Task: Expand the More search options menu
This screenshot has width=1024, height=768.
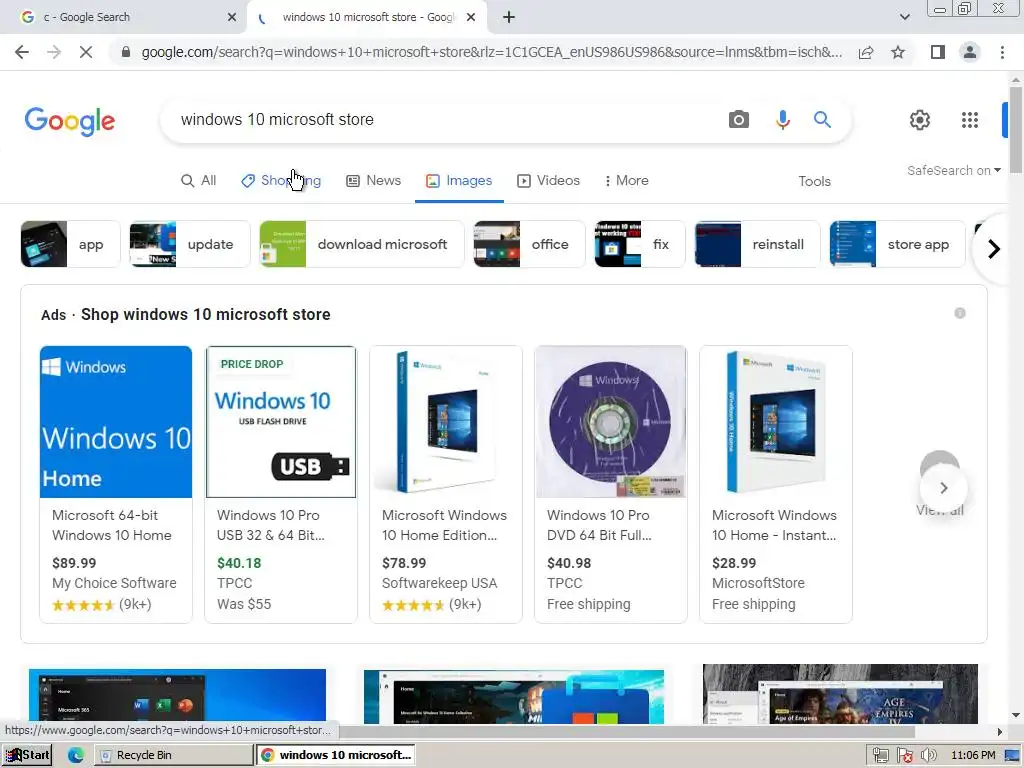Action: coord(626,181)
